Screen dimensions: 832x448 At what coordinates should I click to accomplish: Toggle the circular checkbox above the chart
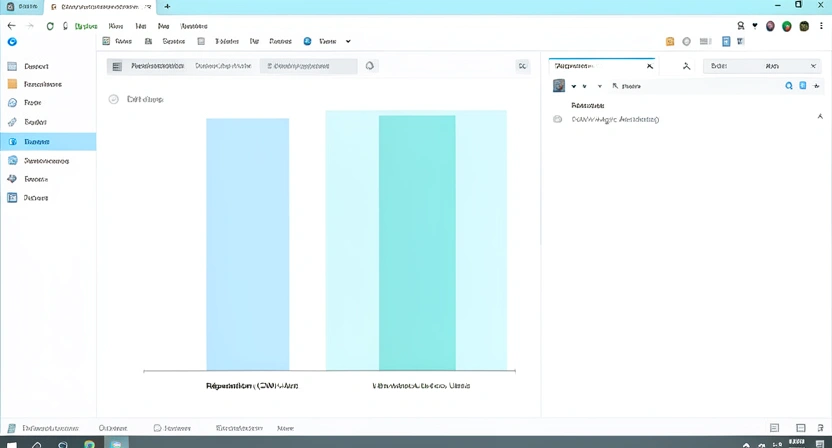point(113,99)
